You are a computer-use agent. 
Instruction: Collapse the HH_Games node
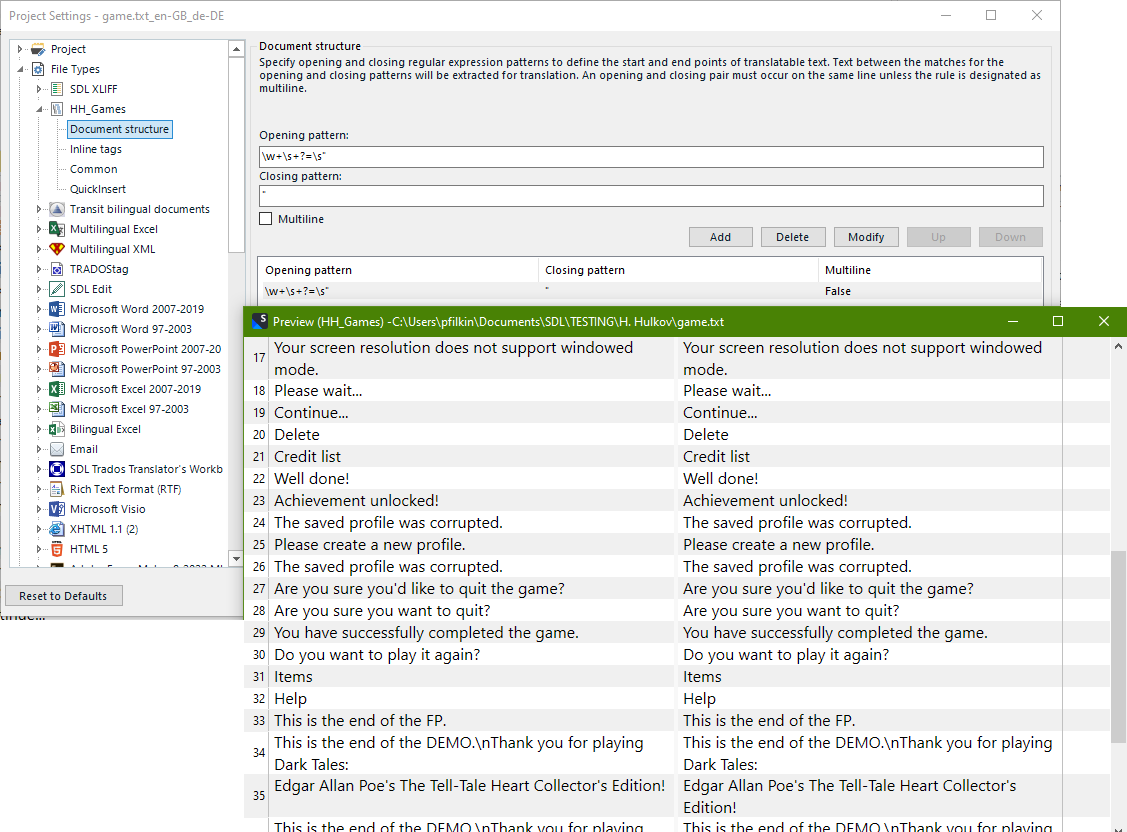click(39, 109)
